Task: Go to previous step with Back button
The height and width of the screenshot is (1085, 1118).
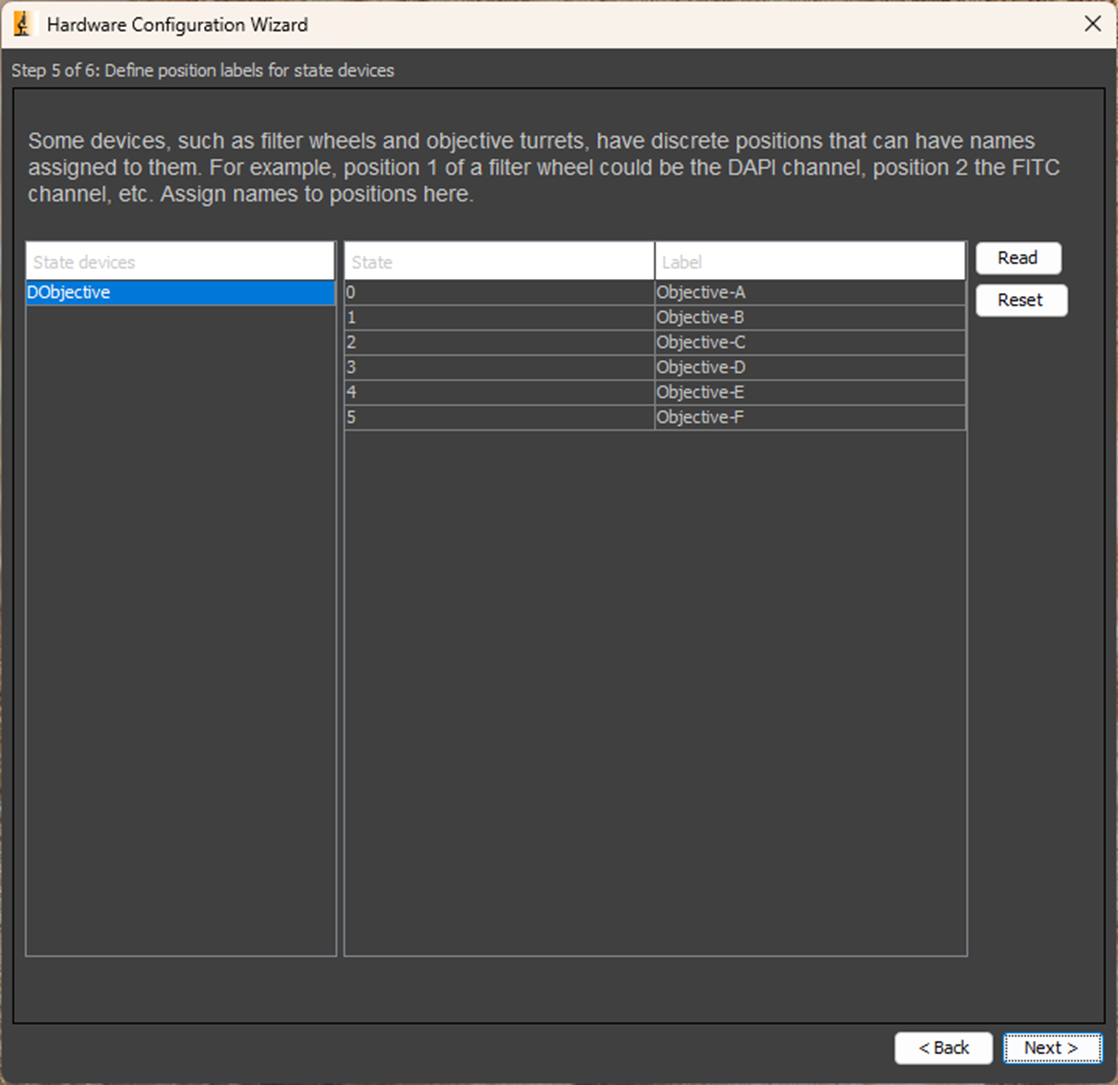Action: tap(943, 1048)
